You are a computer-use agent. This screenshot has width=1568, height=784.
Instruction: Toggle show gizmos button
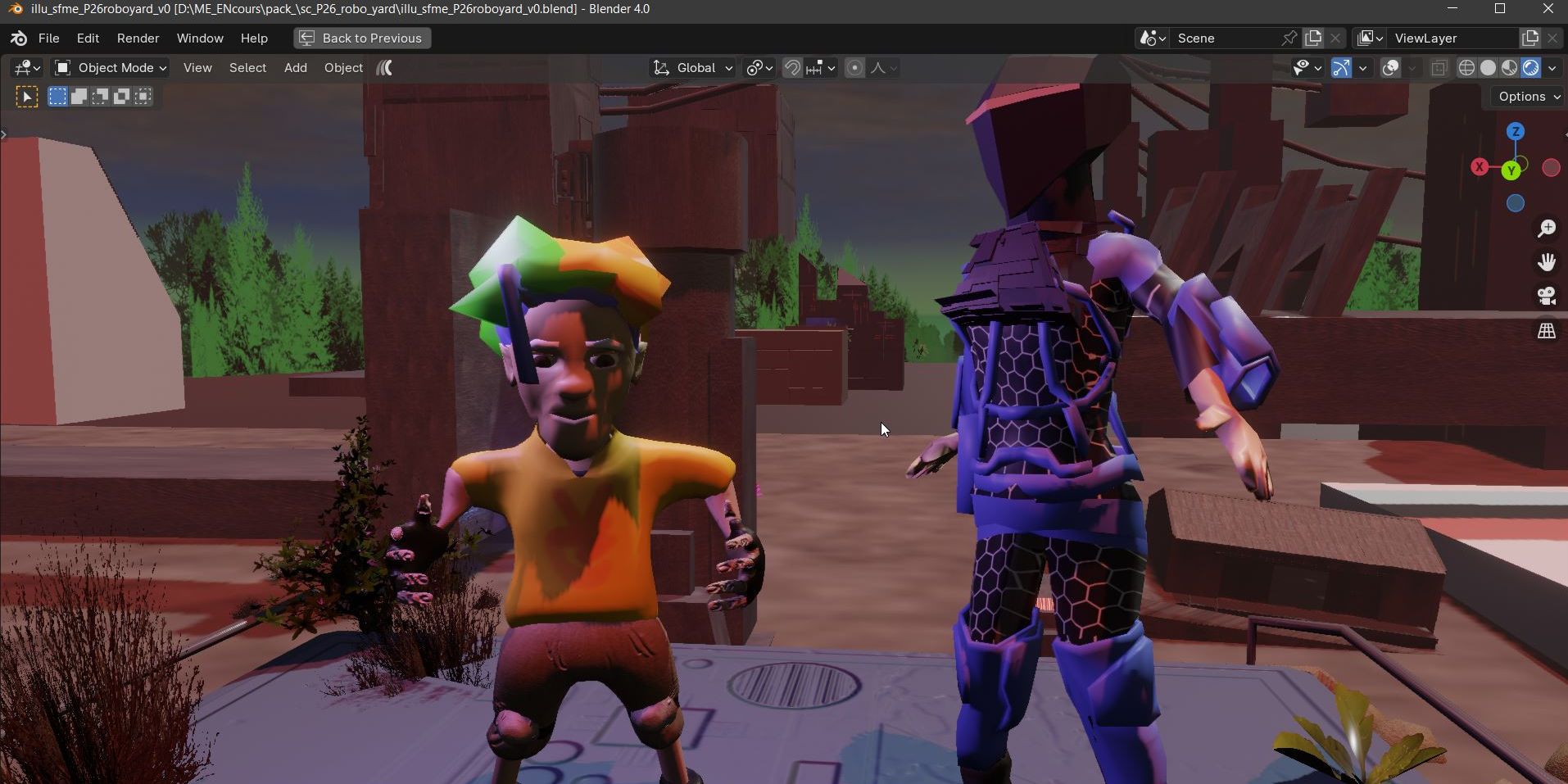click(x=1340, y=68)
